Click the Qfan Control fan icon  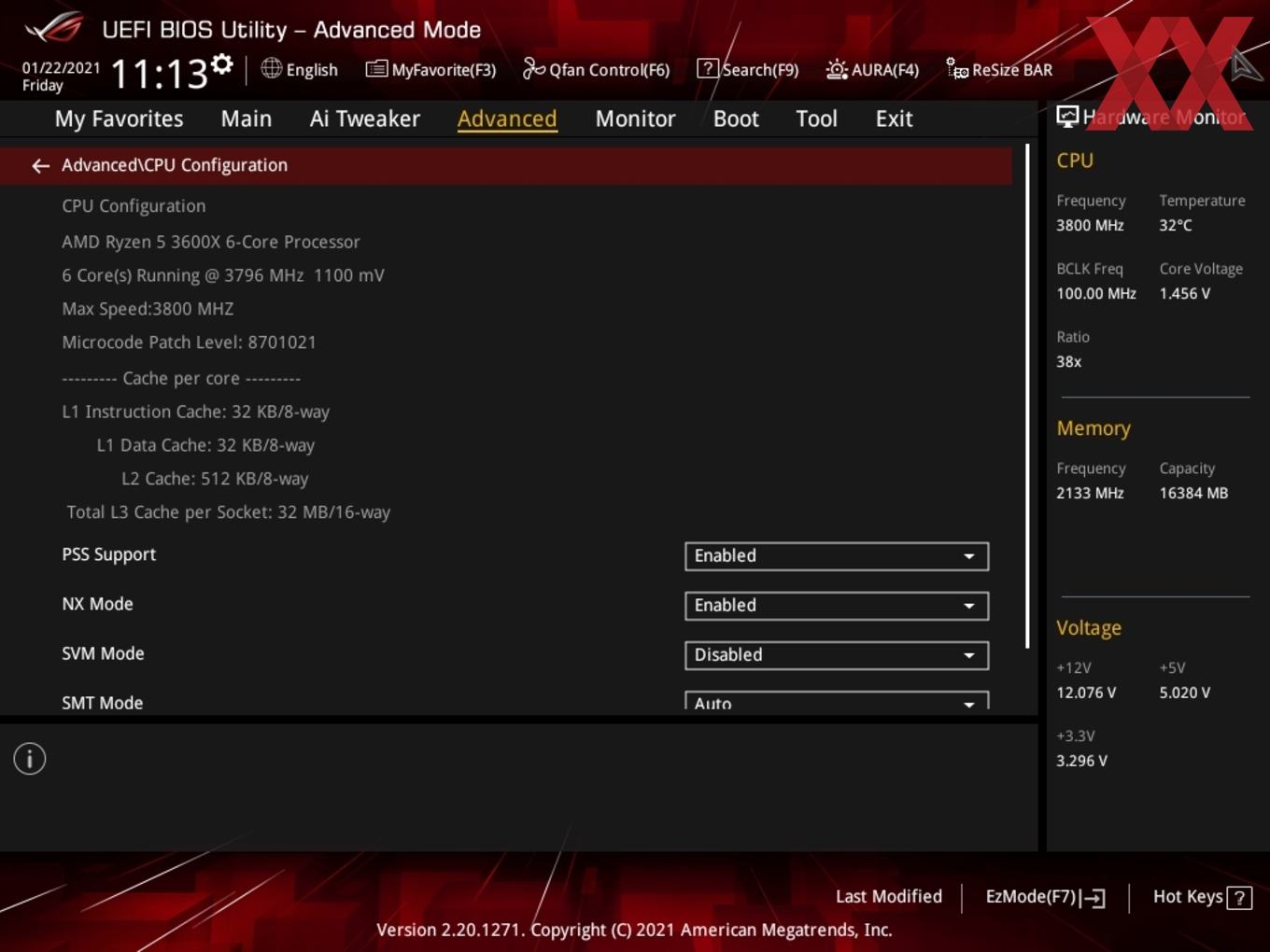533,68
